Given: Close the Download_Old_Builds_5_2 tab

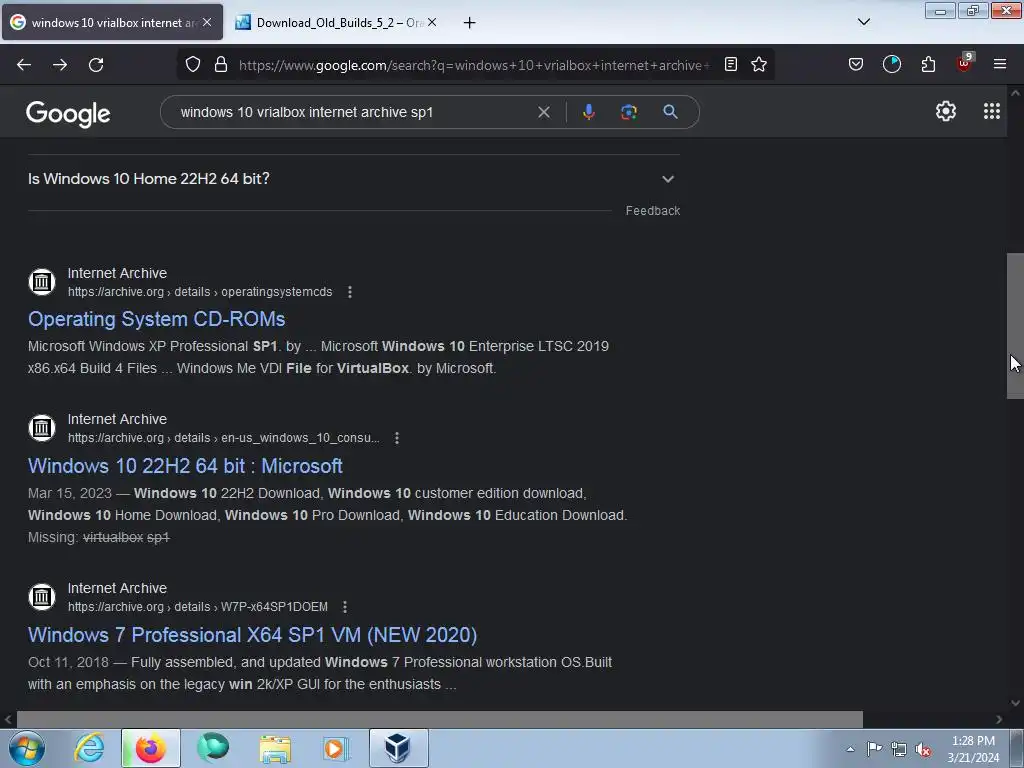Looking at the screenshot, I should [x=432, y=22].
